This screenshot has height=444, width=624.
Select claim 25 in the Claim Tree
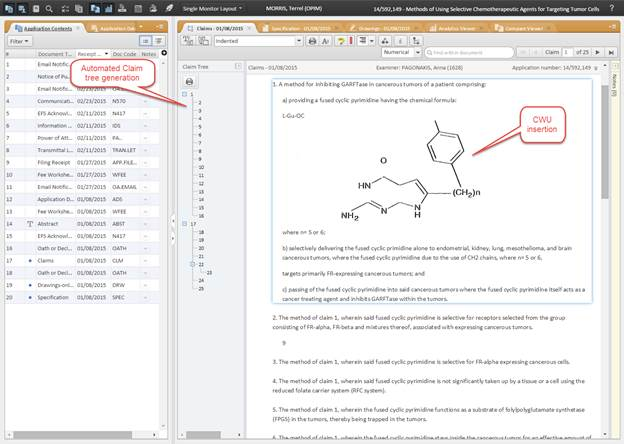(201, 288)
